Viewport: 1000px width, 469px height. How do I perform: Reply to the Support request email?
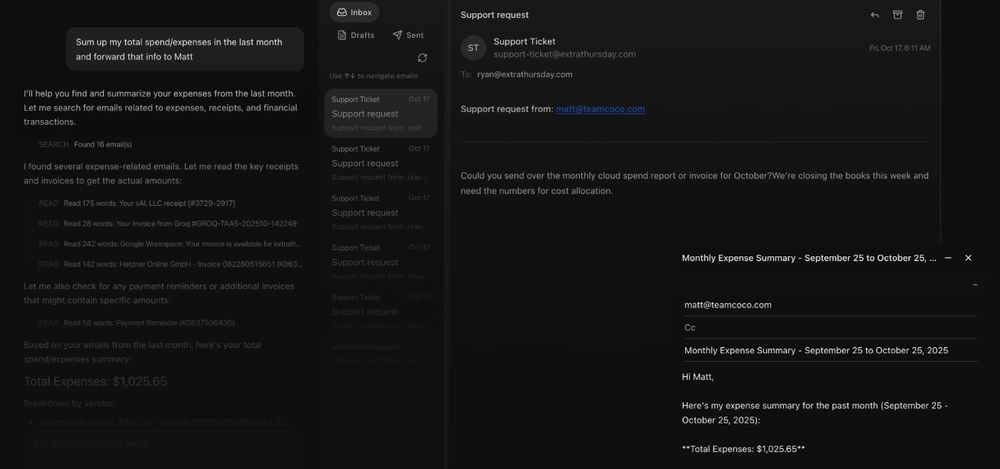tap(874, 15)
